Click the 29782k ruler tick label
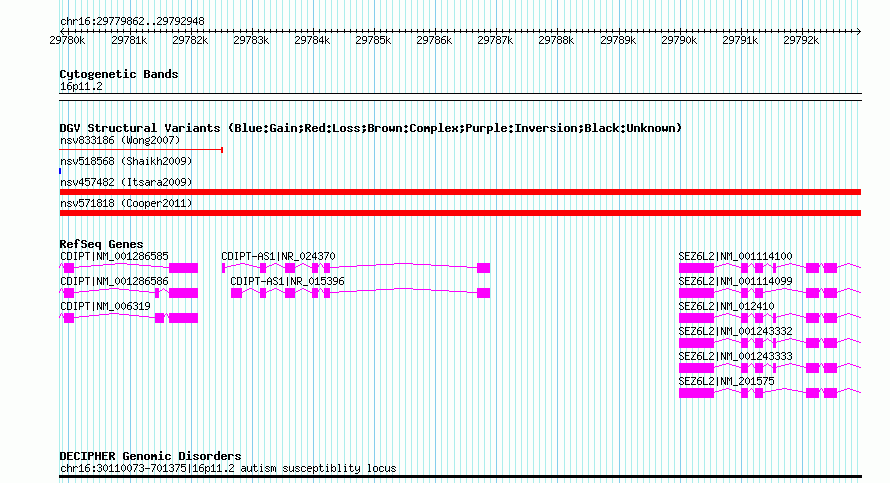Screen dimensions: 890x483 tap(190, 40)
